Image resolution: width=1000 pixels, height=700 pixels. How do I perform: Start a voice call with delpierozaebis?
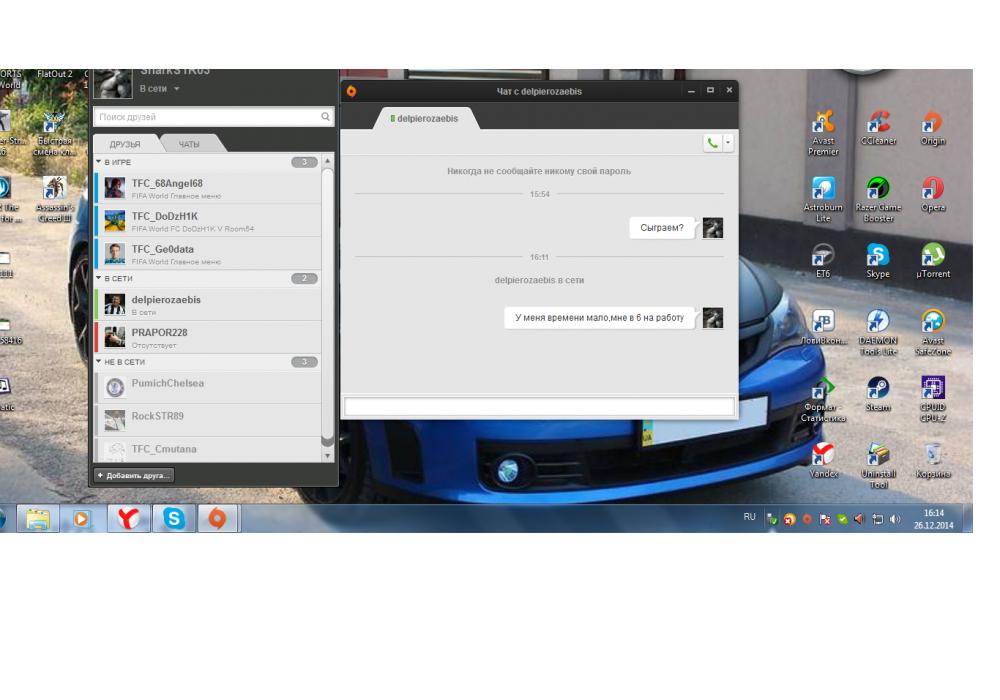pyautogui.click(x=712, y=143)
